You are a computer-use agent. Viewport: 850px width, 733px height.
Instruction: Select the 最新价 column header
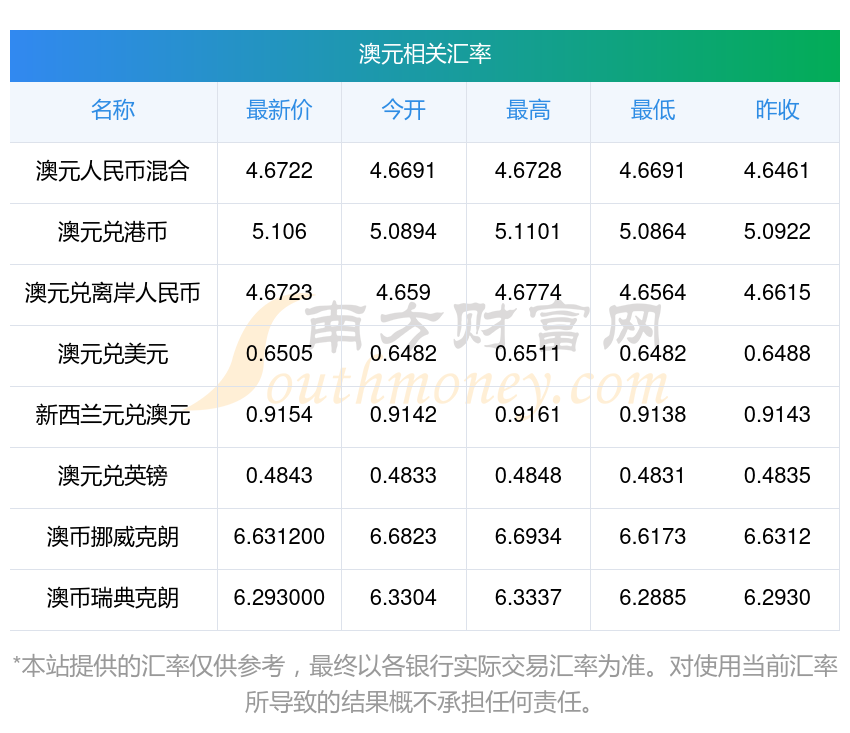click(279, 110)
